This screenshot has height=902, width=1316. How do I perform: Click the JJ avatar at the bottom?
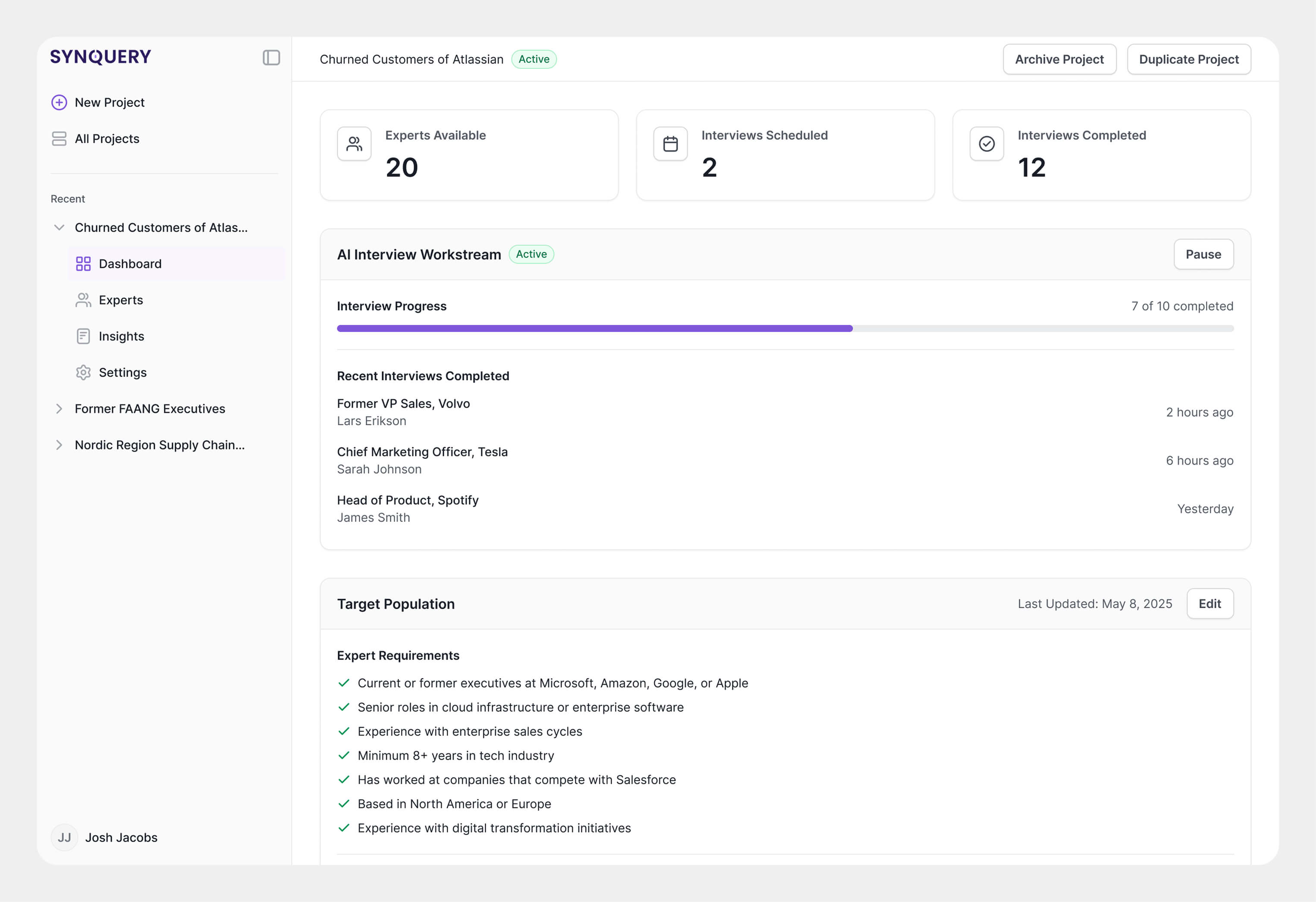[x=65, y=837]
